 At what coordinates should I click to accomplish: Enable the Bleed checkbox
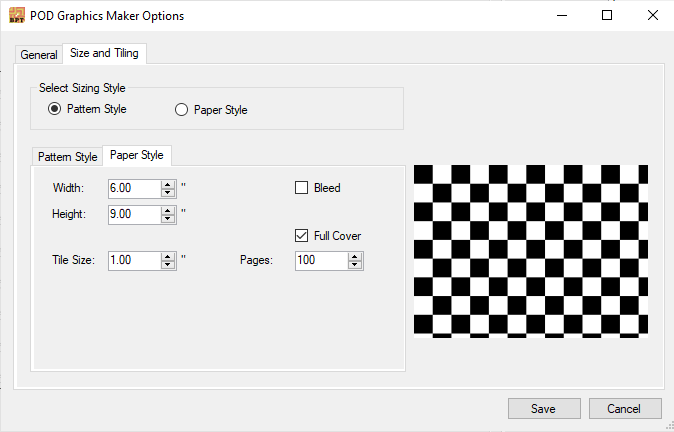(x=301, y=188)
